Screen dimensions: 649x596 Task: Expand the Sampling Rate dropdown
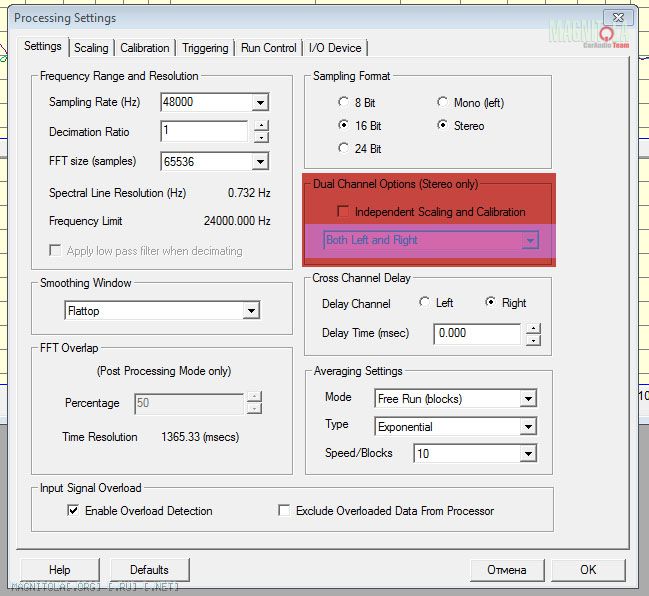260,102
